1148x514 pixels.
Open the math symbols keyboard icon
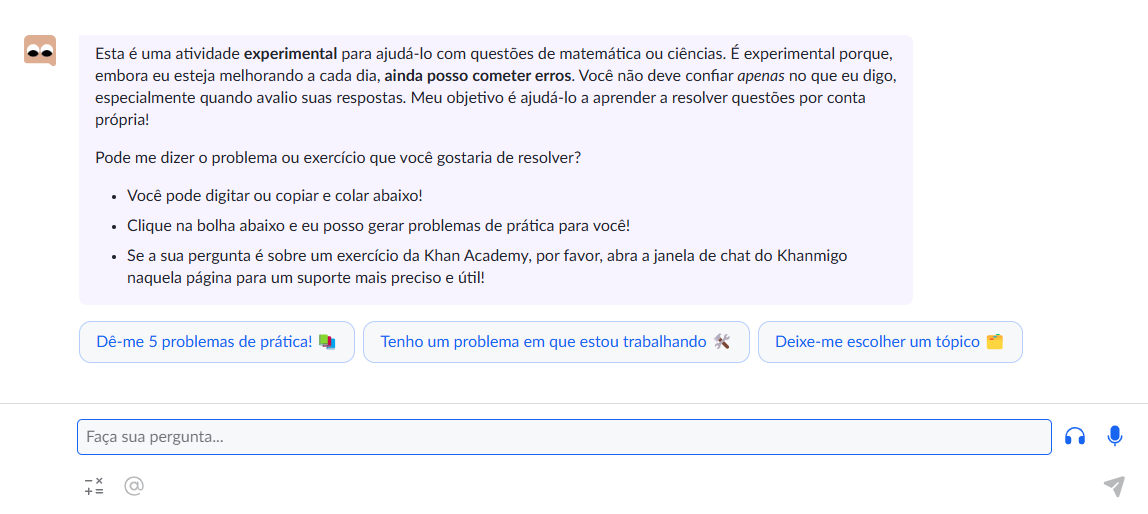94,486
